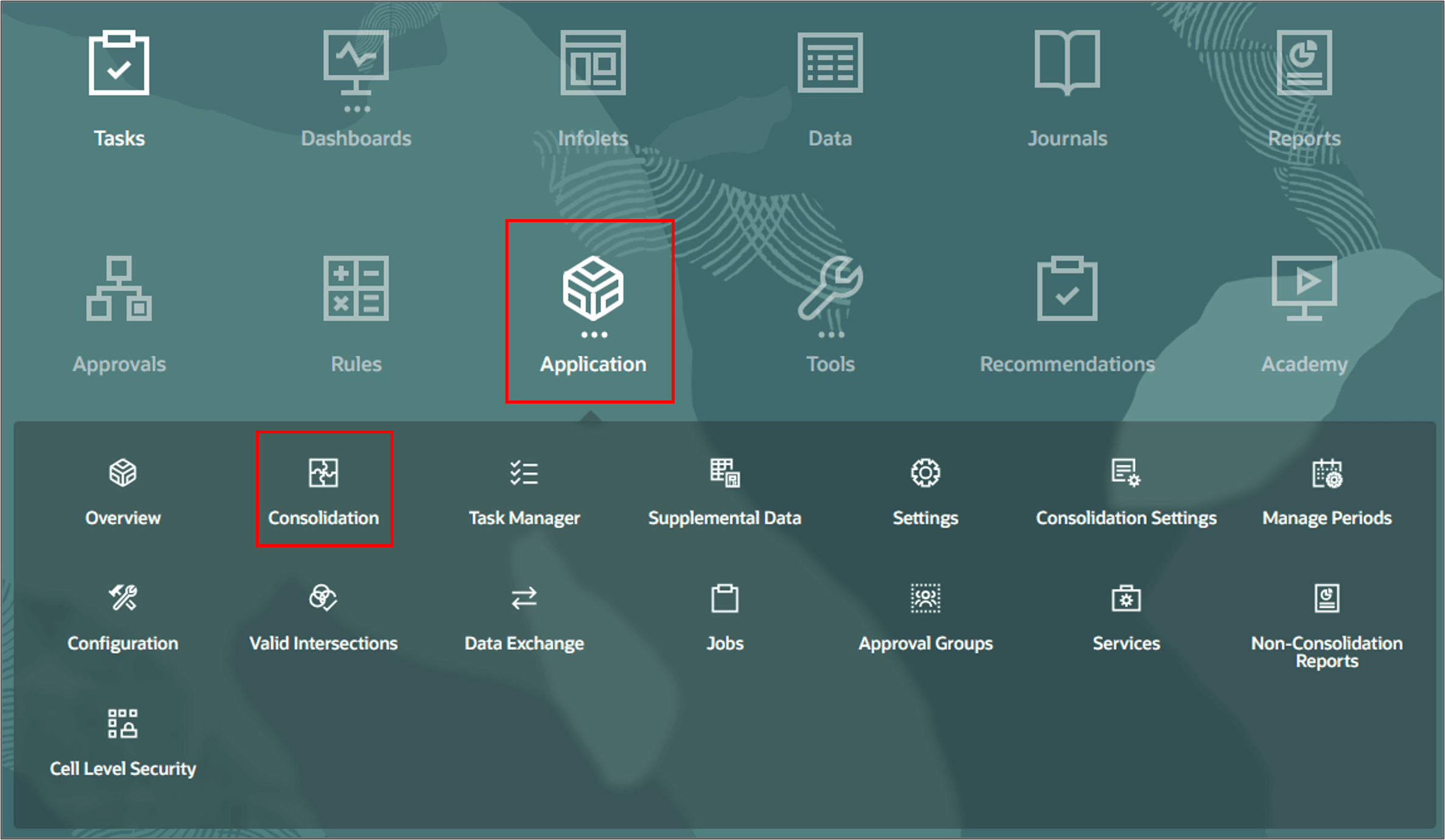This screenshot has height=840, width=1445.
Task: Expand the Tools cluster with wrench icon
Action: (x=830, y=289)
